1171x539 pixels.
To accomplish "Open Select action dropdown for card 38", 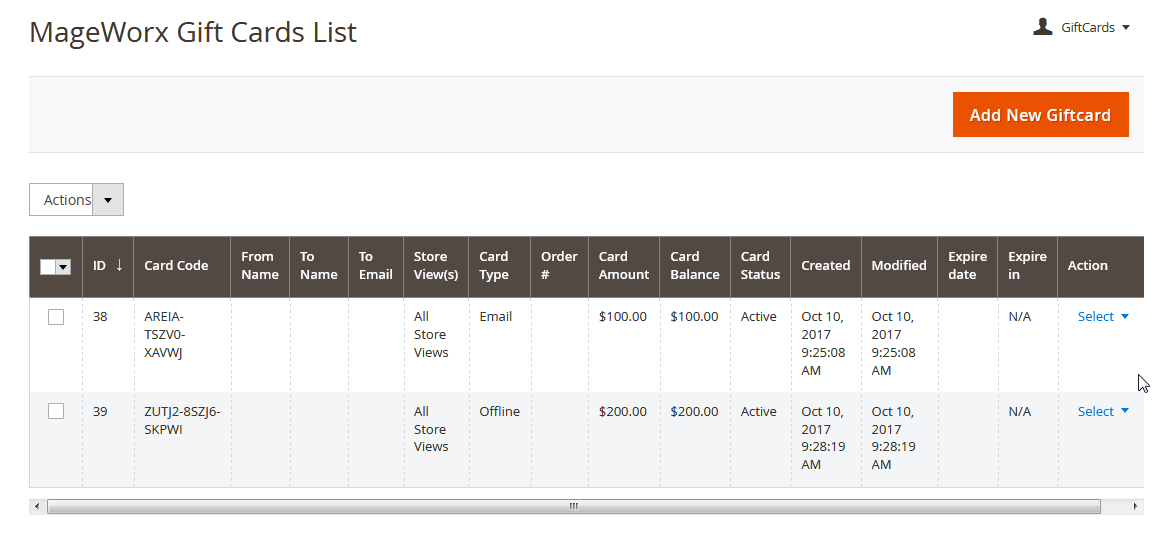I will click(x=1103, y=317).
